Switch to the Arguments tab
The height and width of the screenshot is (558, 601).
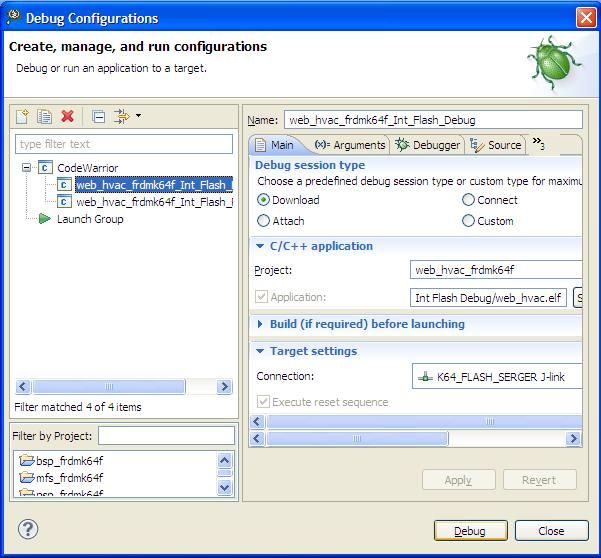[350, 145]
